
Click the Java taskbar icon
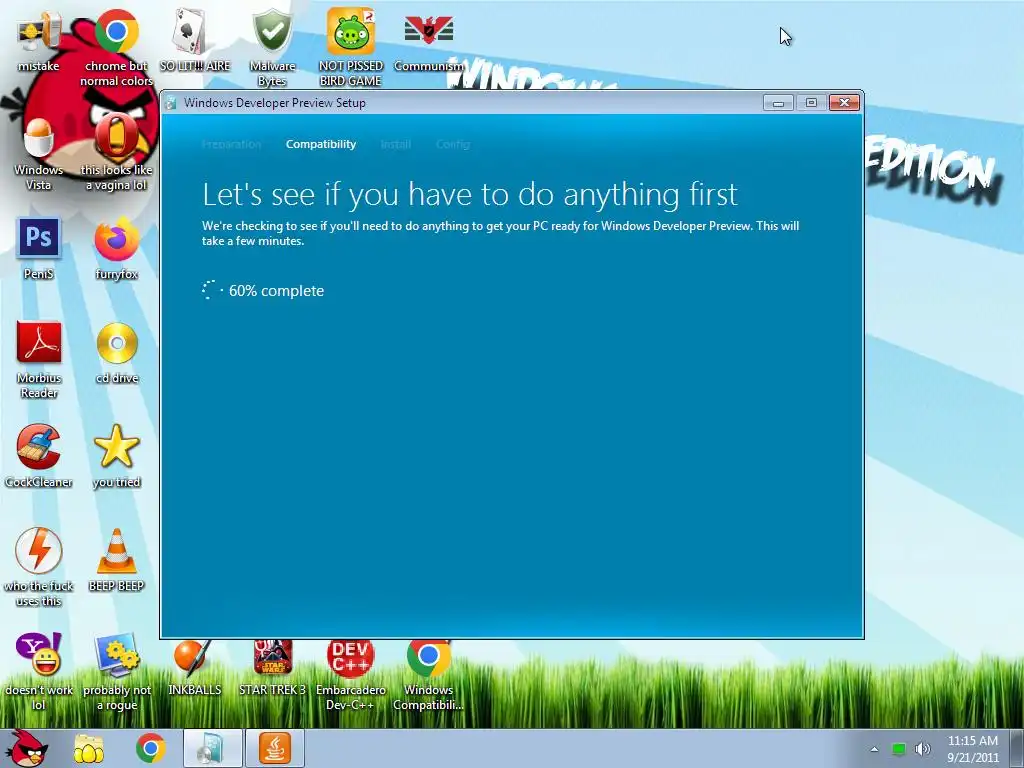pyautogui.click(x=275, y=748)
